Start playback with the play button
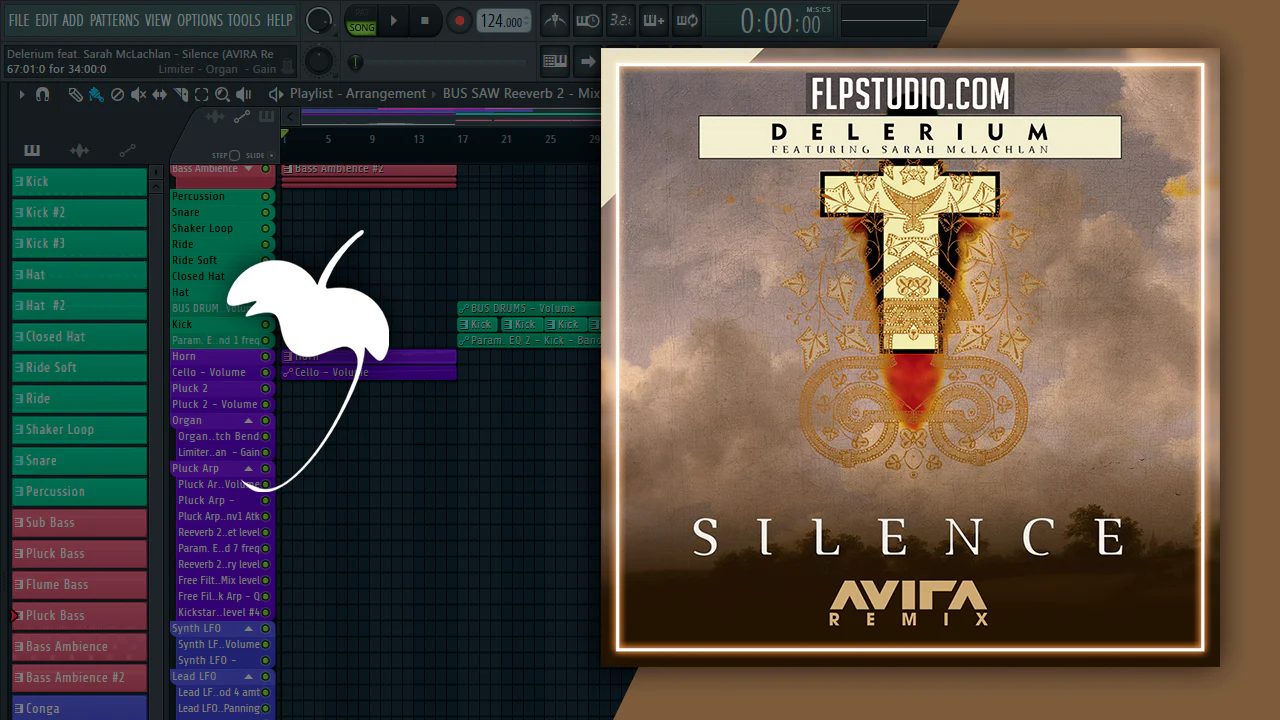1280x720 pixels. point(394,21)
